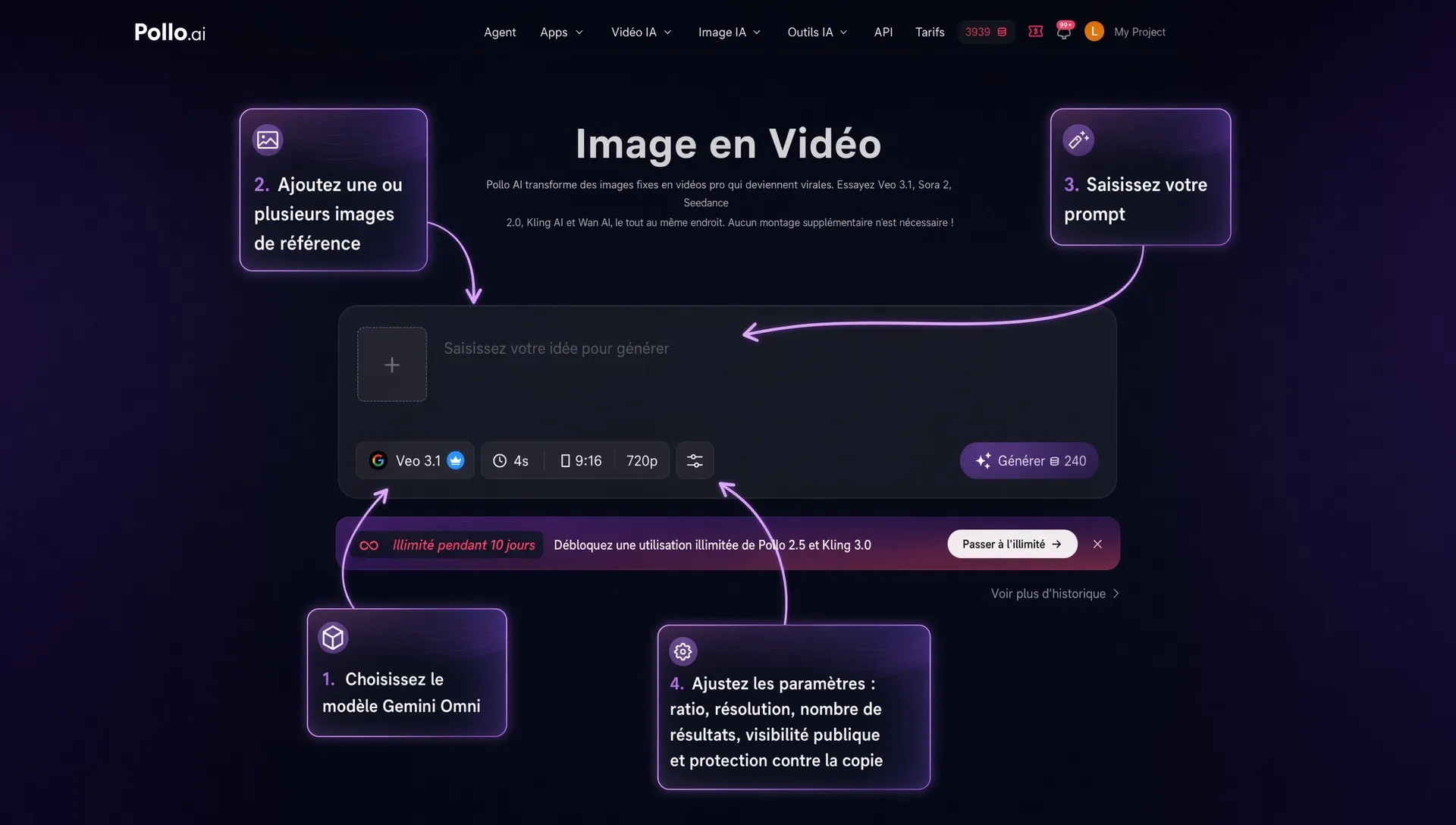This screenshot has width=1456, height=825.
Task: Click the Illimité pendant 10 jours badge
Action: click(x=449, y=544)
